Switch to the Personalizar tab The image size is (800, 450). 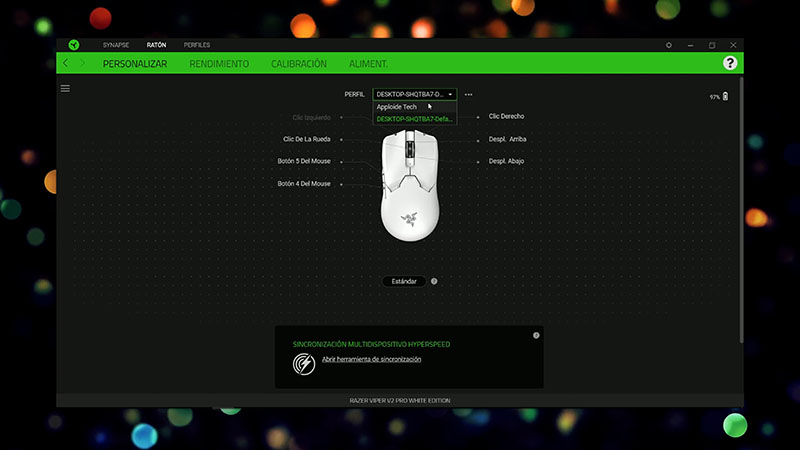[135, 64]
